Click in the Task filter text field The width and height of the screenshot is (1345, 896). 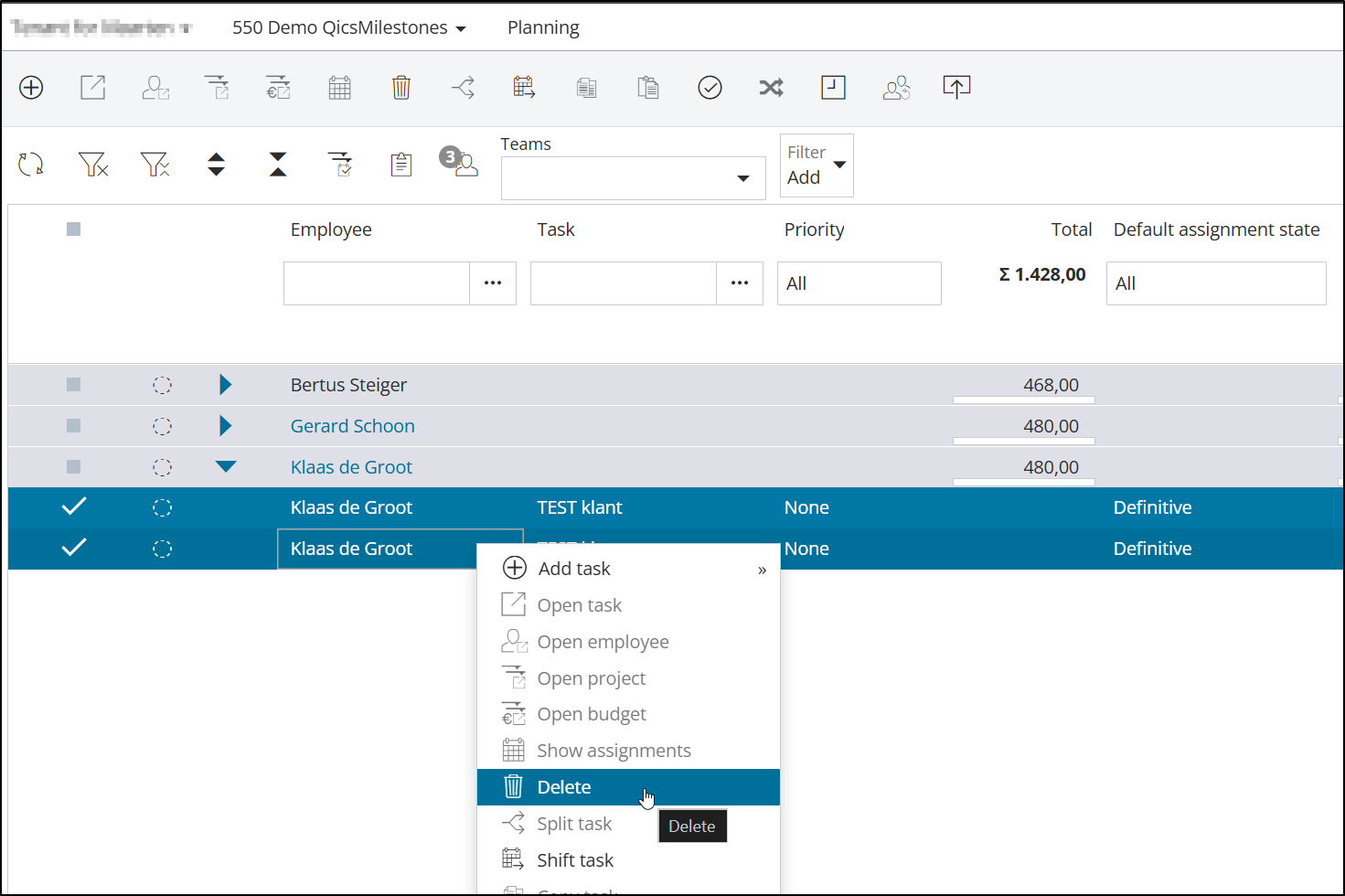click(x=624, y=283)
